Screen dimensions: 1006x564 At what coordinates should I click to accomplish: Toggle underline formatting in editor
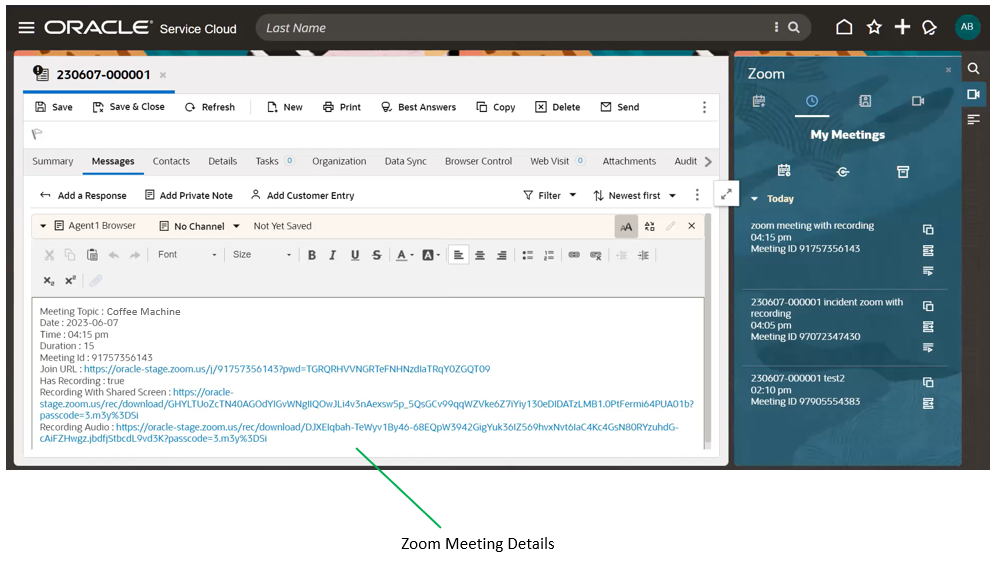[x=355, y=255]
